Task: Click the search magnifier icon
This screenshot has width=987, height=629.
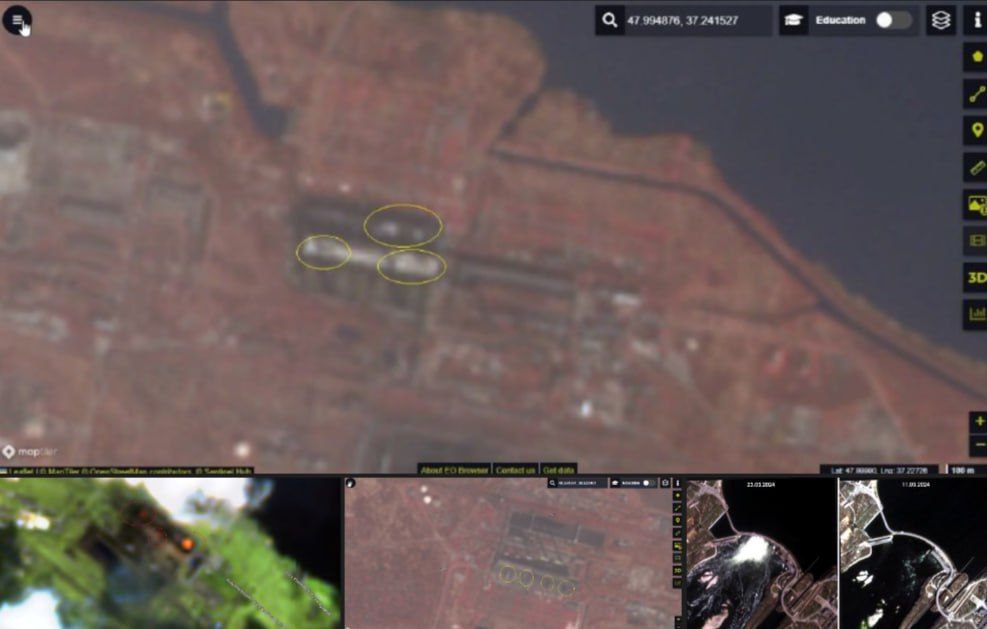Action: coord(608,20)
